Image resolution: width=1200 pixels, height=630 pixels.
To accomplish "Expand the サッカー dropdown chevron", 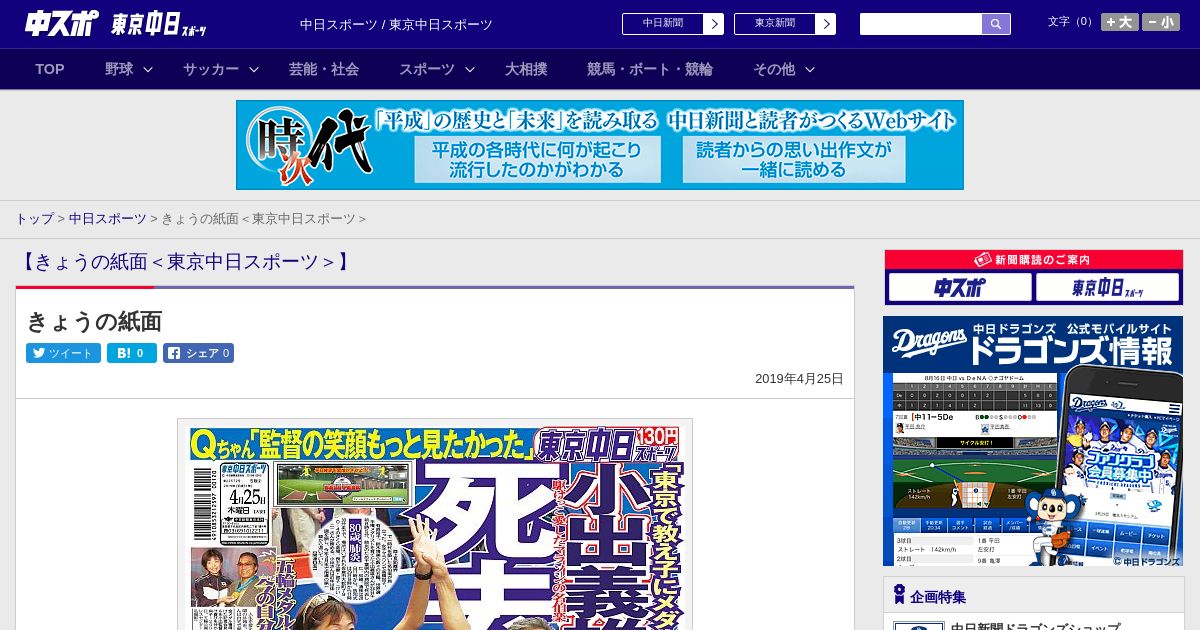I will click(x=254, y=69).
